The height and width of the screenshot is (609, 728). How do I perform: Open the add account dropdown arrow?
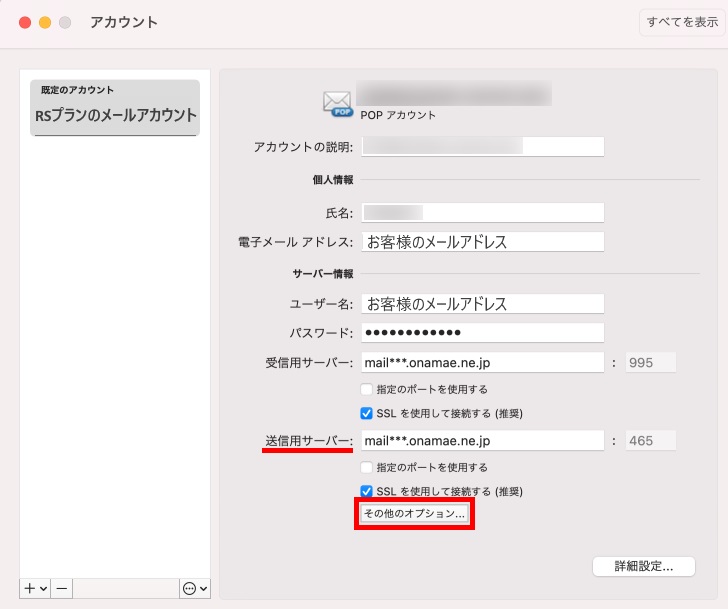point(43,589)
